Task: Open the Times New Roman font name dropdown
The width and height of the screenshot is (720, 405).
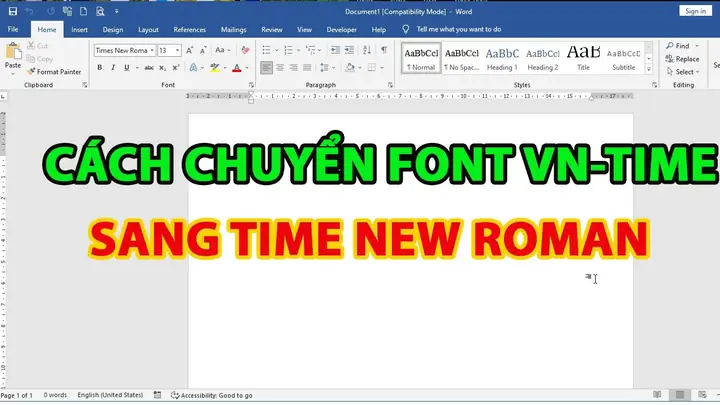Action: coord(152,51)
